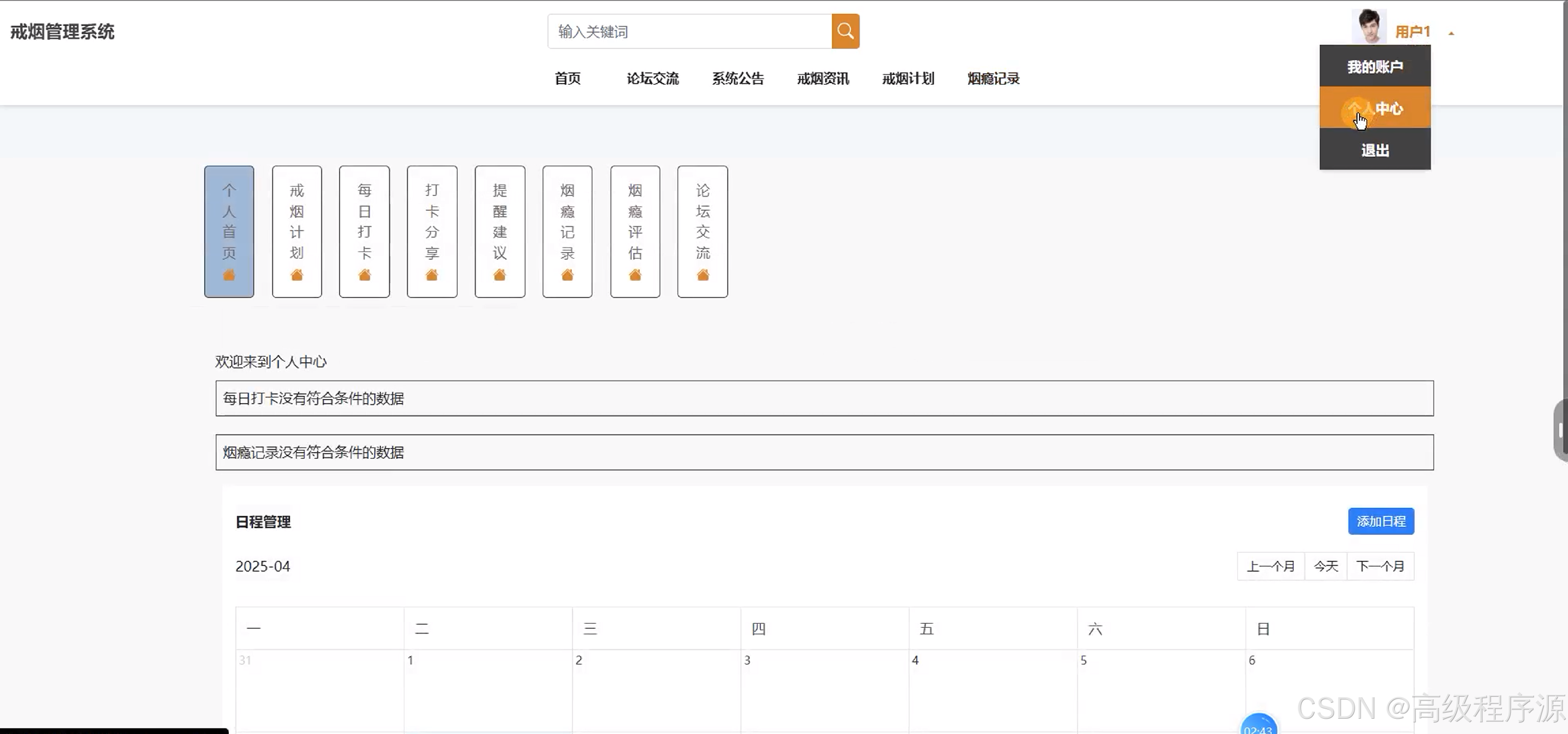Open the 提醒建议 vertical card
Screen dimensions: 1568x734
click(x=499, y=231)
